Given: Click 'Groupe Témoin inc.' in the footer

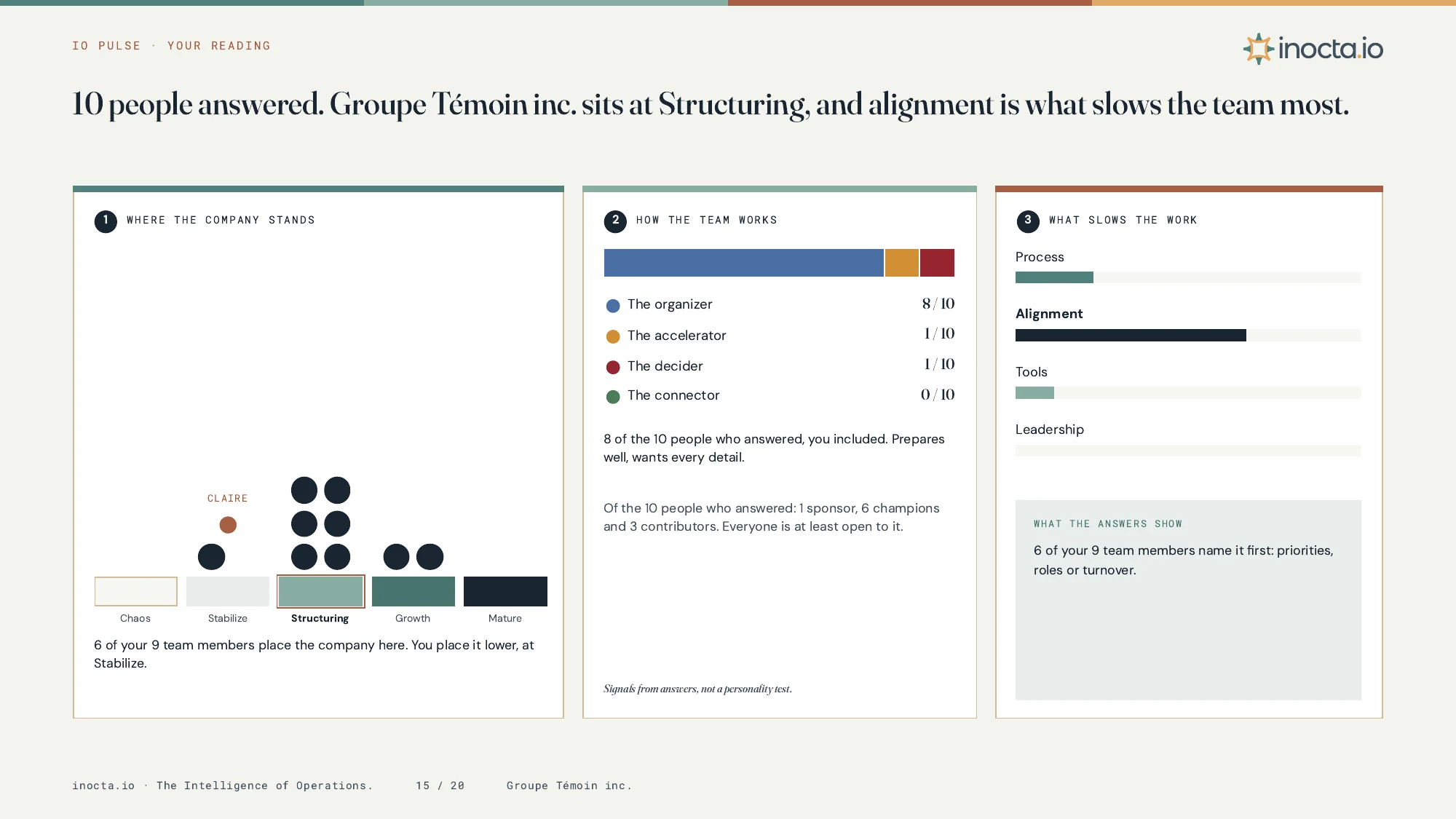Looking at the screenshot, I should 569,786.
